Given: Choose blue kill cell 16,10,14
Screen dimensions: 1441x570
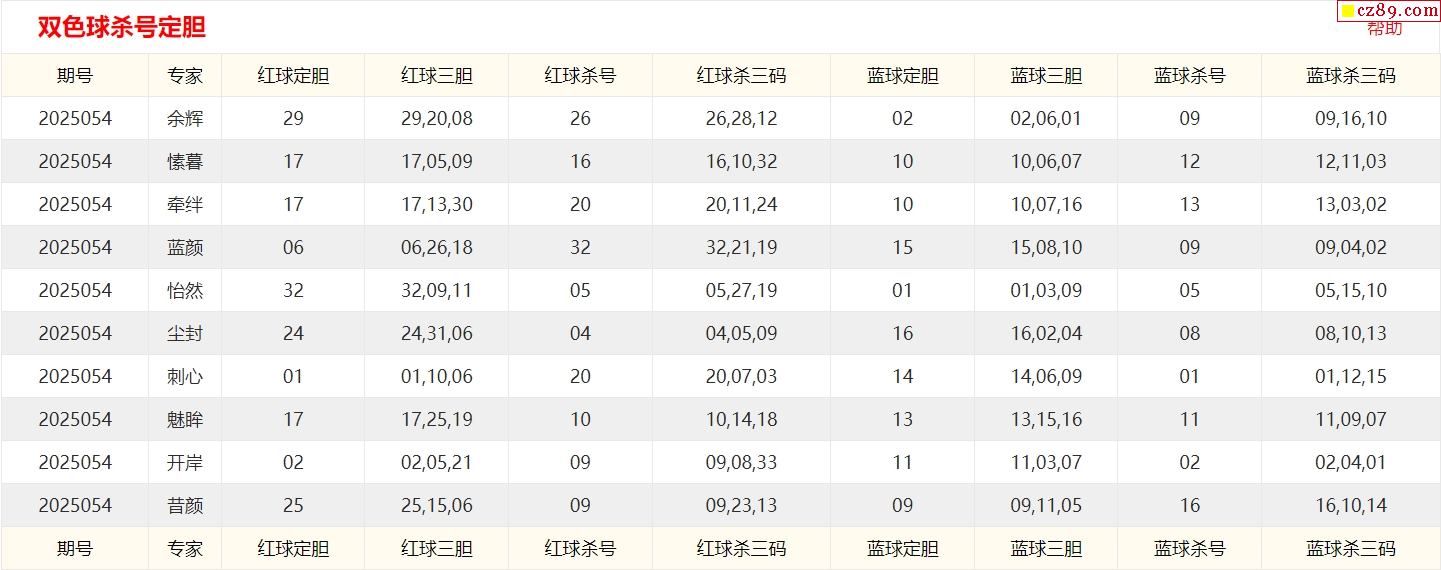Looking at the screenshot, I should (x=1351, y=505).
